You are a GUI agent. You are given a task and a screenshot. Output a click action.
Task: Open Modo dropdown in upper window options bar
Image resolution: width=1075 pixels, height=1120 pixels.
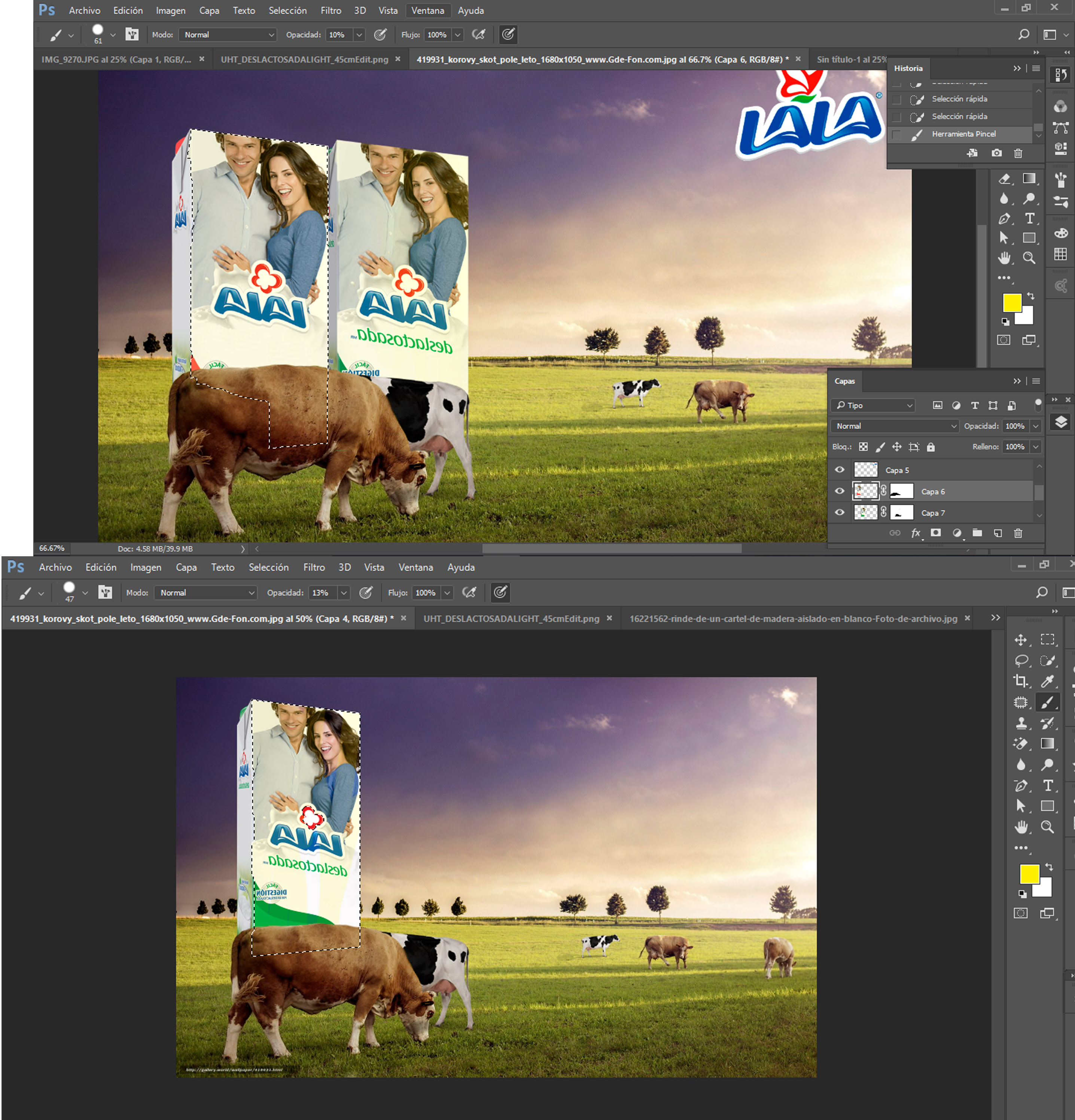(228, 35)
